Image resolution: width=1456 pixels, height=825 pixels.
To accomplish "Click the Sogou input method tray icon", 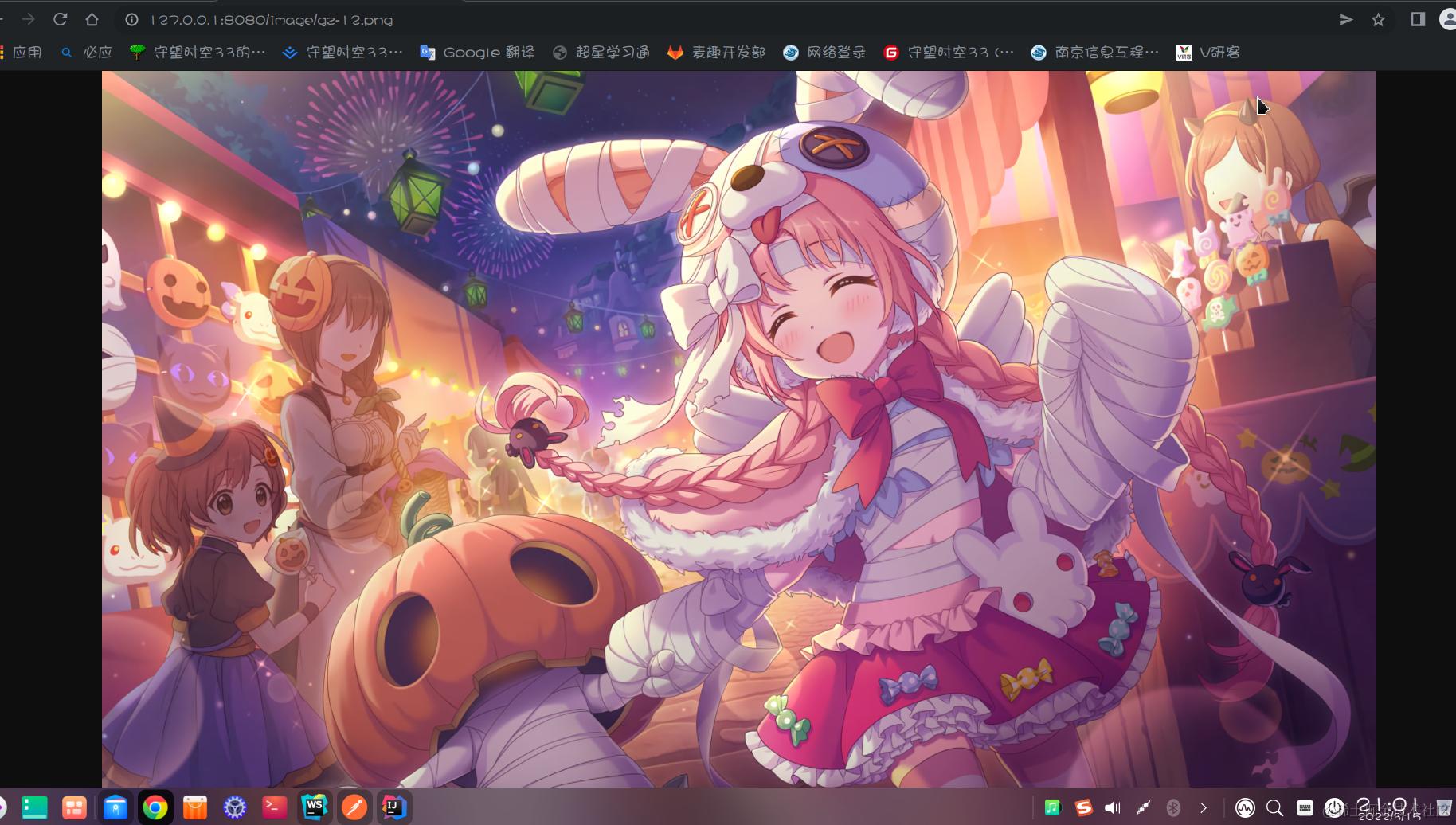I will (1083, 807).
